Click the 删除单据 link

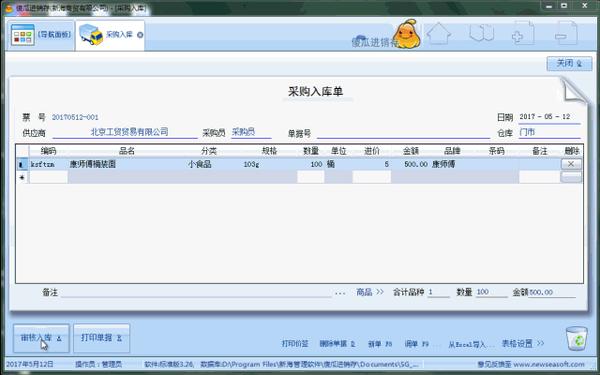[337, 344]
